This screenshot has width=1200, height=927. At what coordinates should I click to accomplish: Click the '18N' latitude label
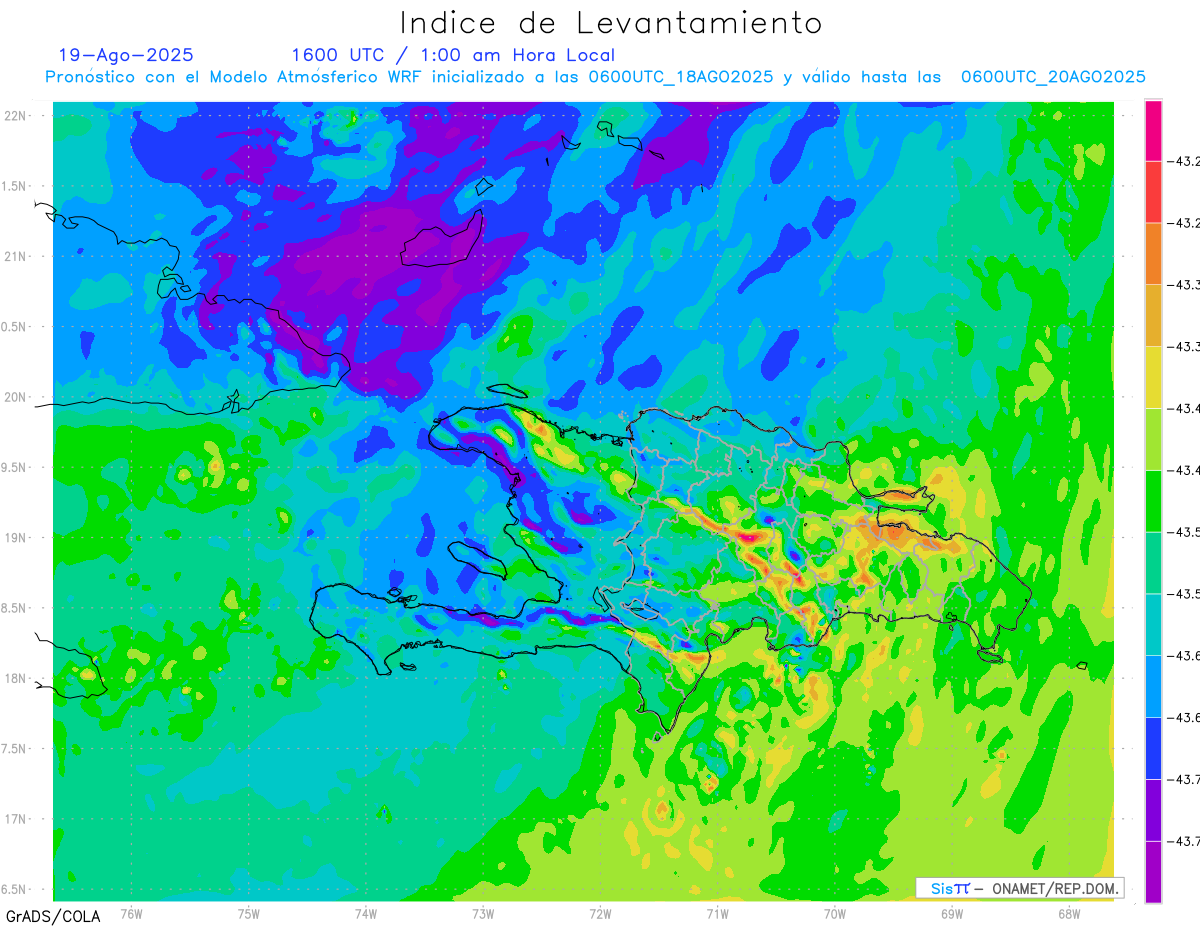pyautogui.click(x=17, y=678)
